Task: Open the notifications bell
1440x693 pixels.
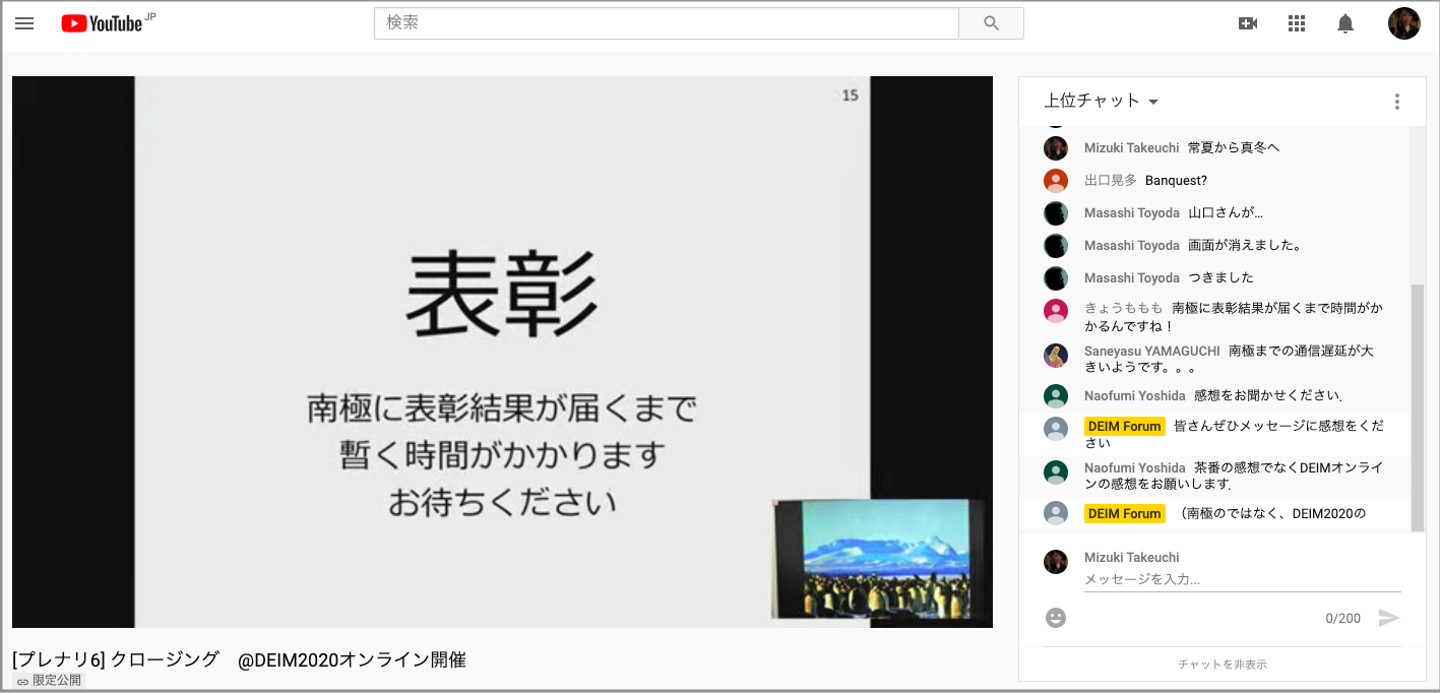Action: tap(1346, 23)
